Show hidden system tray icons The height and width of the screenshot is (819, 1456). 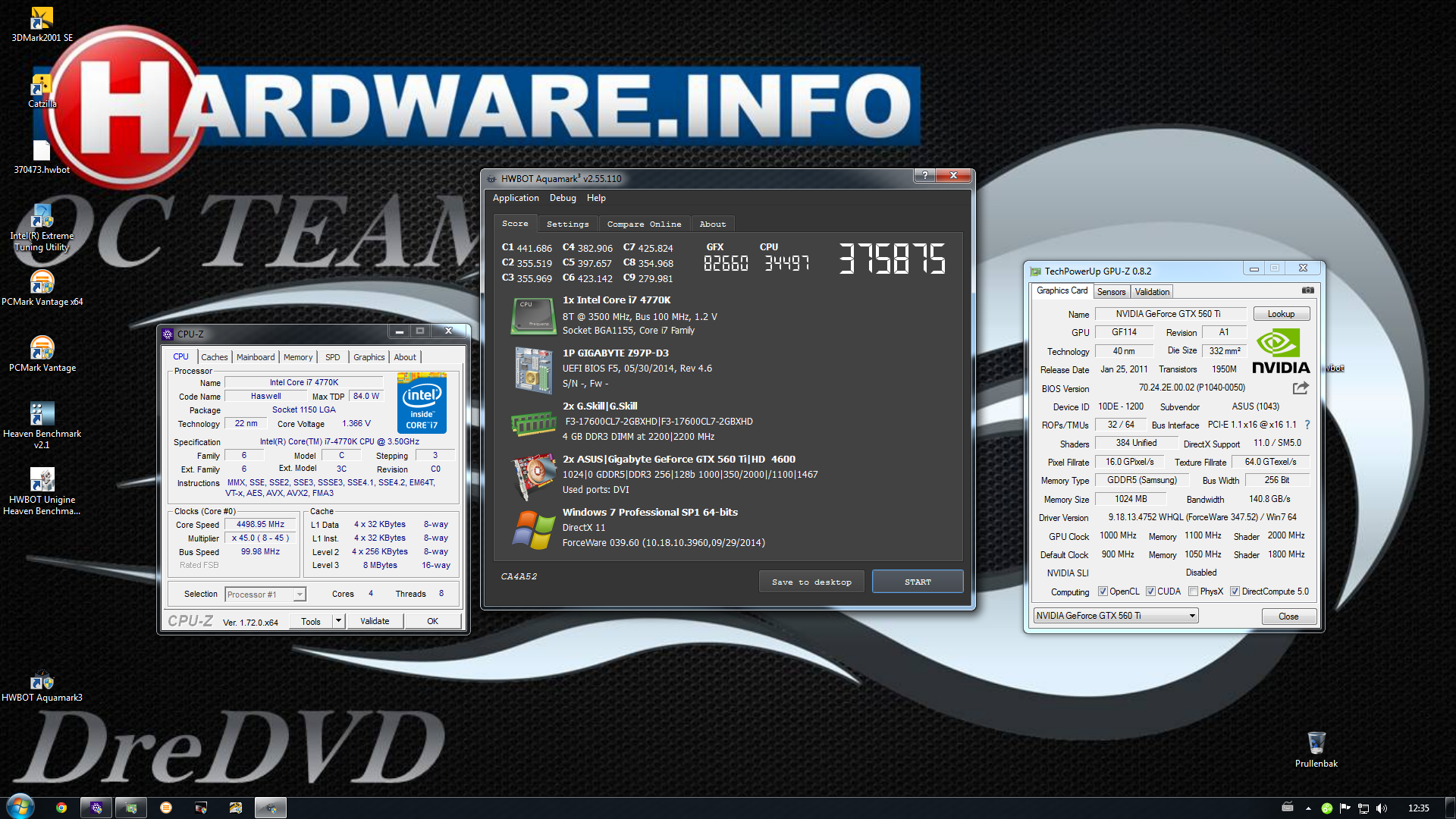coord(1308,808)
